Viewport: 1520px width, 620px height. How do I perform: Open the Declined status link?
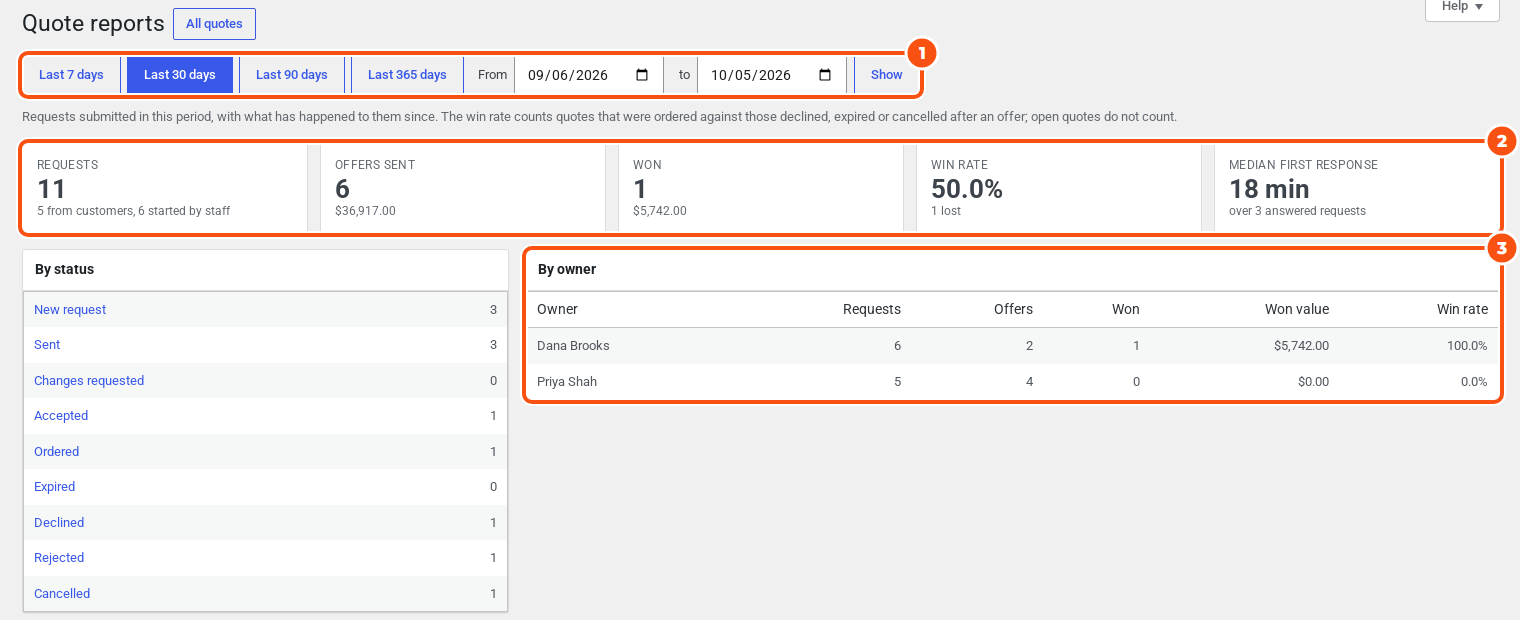coord(59,523)
